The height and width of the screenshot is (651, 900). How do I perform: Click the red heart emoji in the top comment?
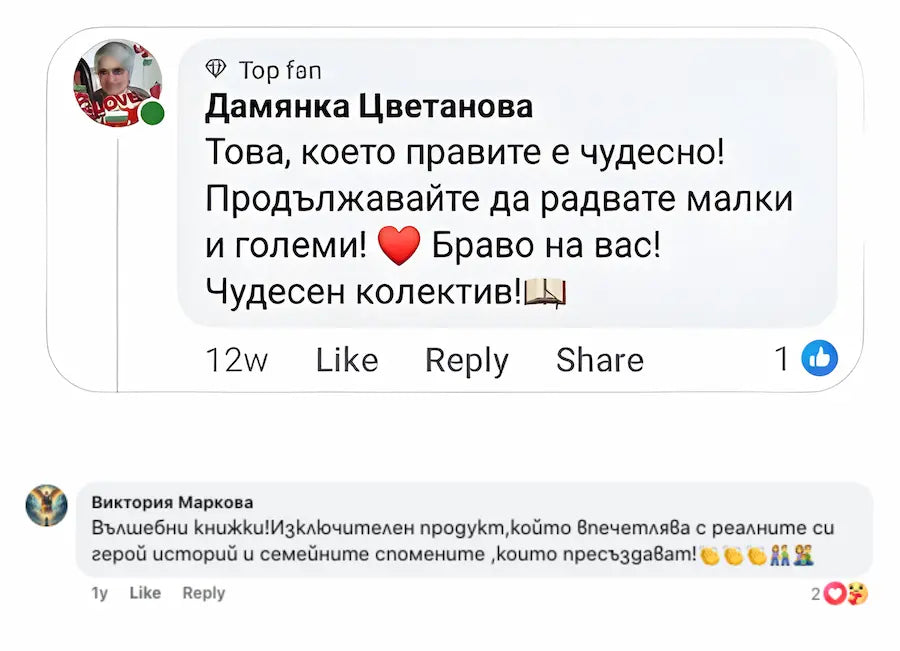coord(399,246)
